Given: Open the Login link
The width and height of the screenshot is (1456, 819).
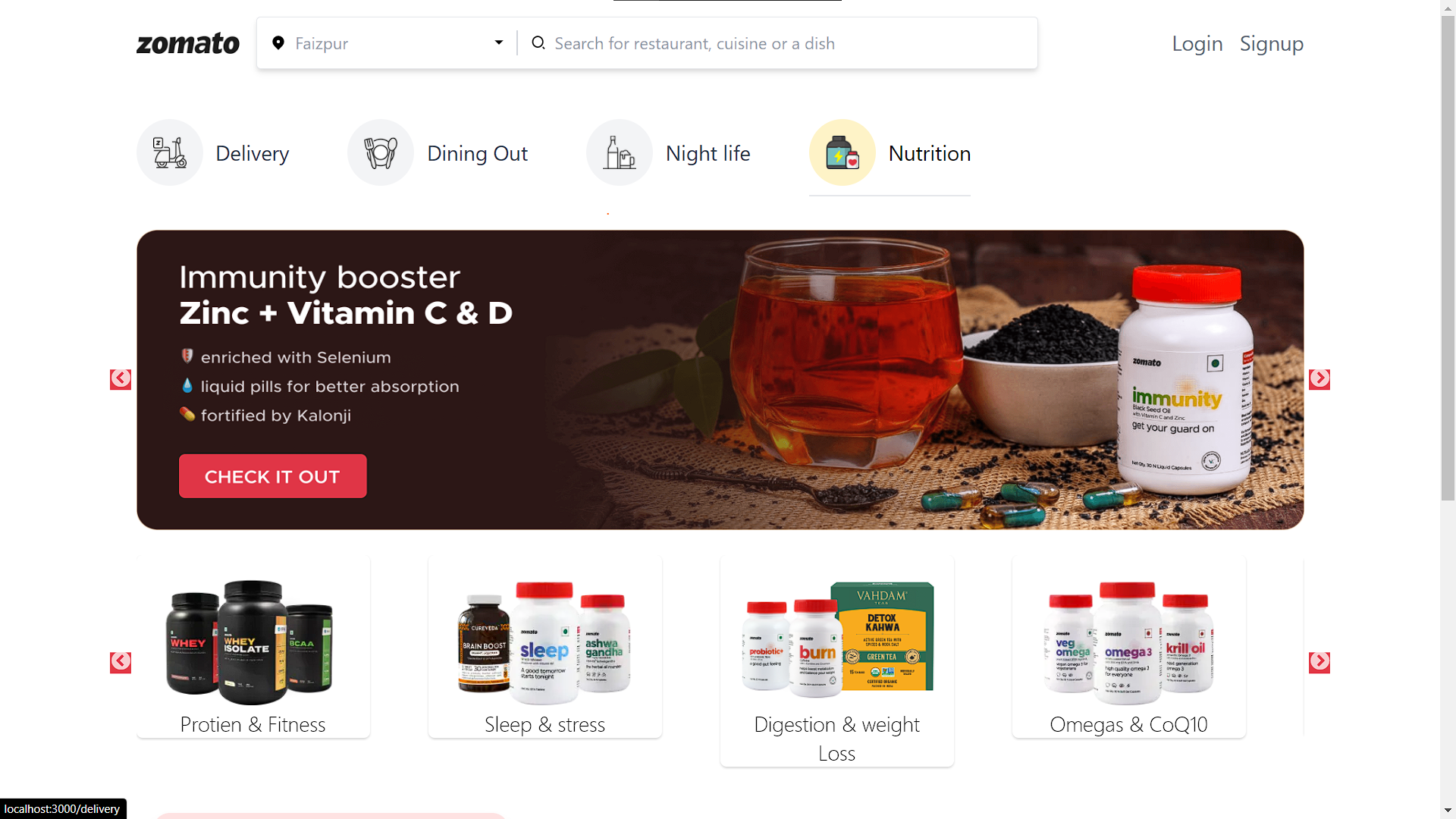Looking at the screenshot, I should [x=1197, y=43].
